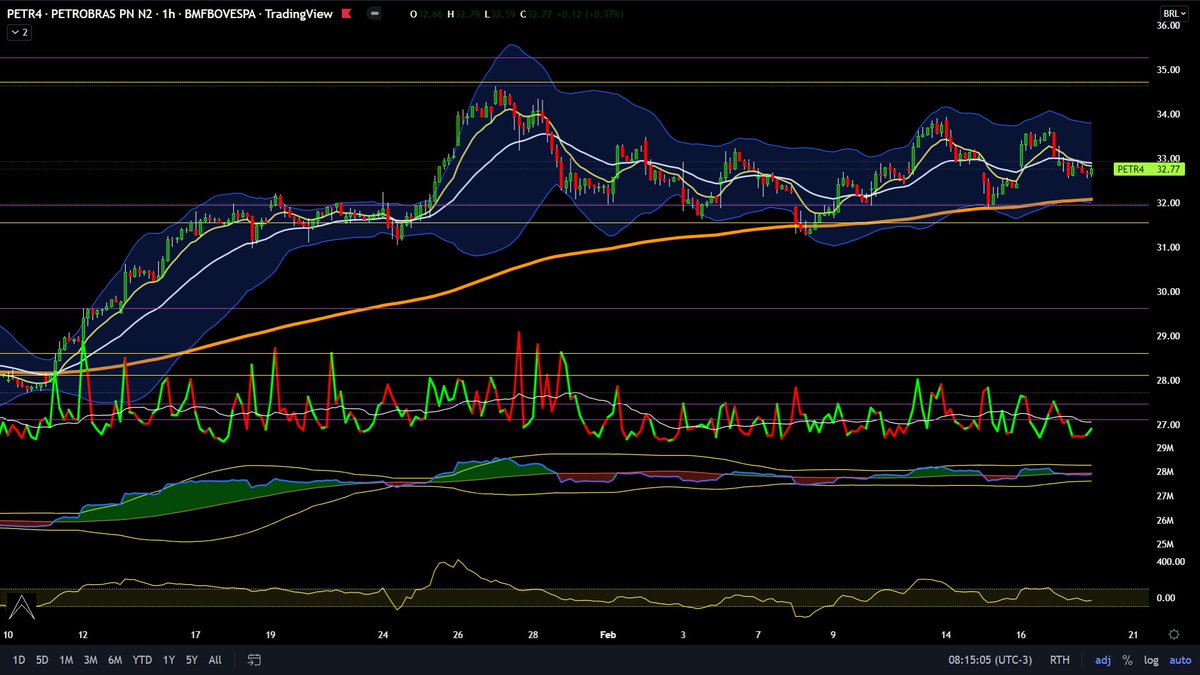Select the 3M range
1200x675 pixels.
(90, 660)
